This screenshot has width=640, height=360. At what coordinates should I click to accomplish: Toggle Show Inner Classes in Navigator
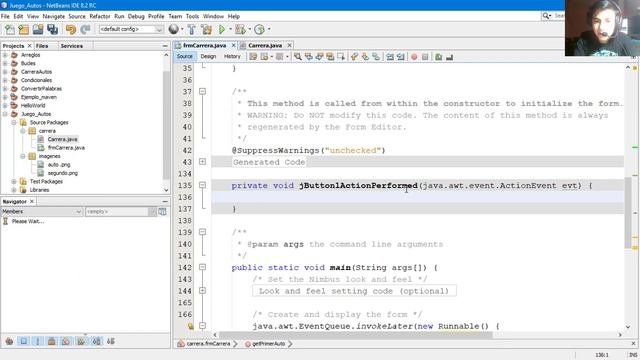(x=66, y=341)
